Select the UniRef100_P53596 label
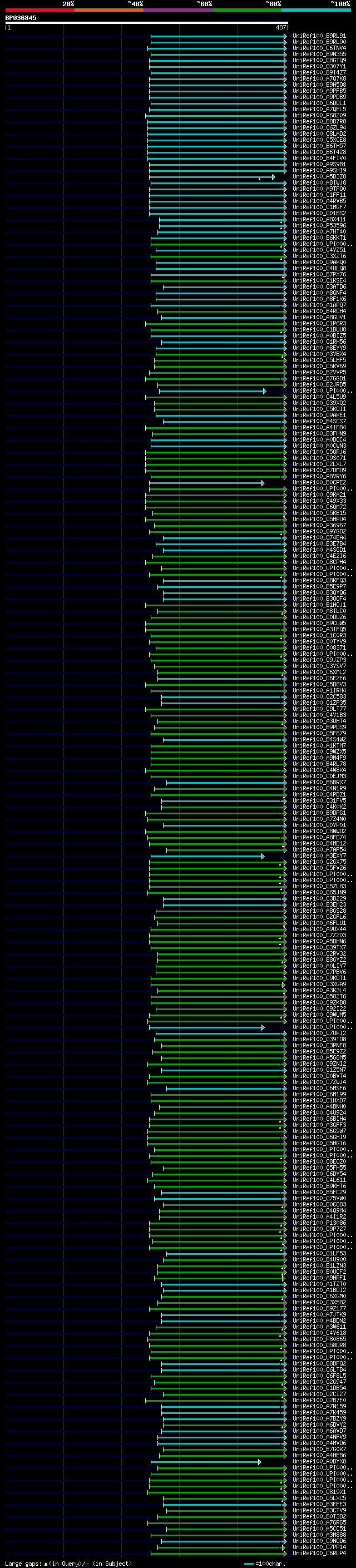The height and width of the screenshot is (1568, 356). (319, 226)
